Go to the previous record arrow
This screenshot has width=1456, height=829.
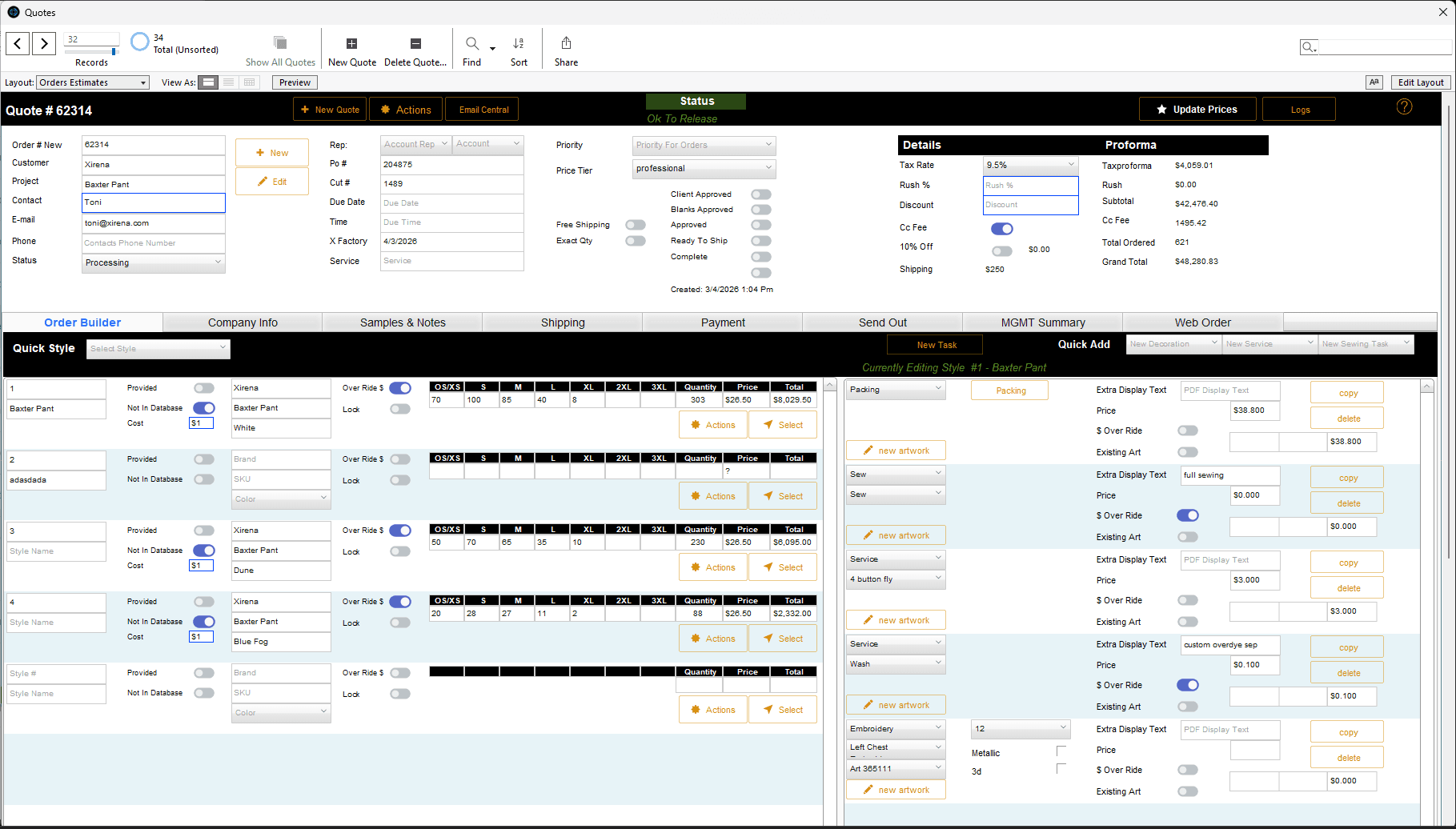point(18,43)
